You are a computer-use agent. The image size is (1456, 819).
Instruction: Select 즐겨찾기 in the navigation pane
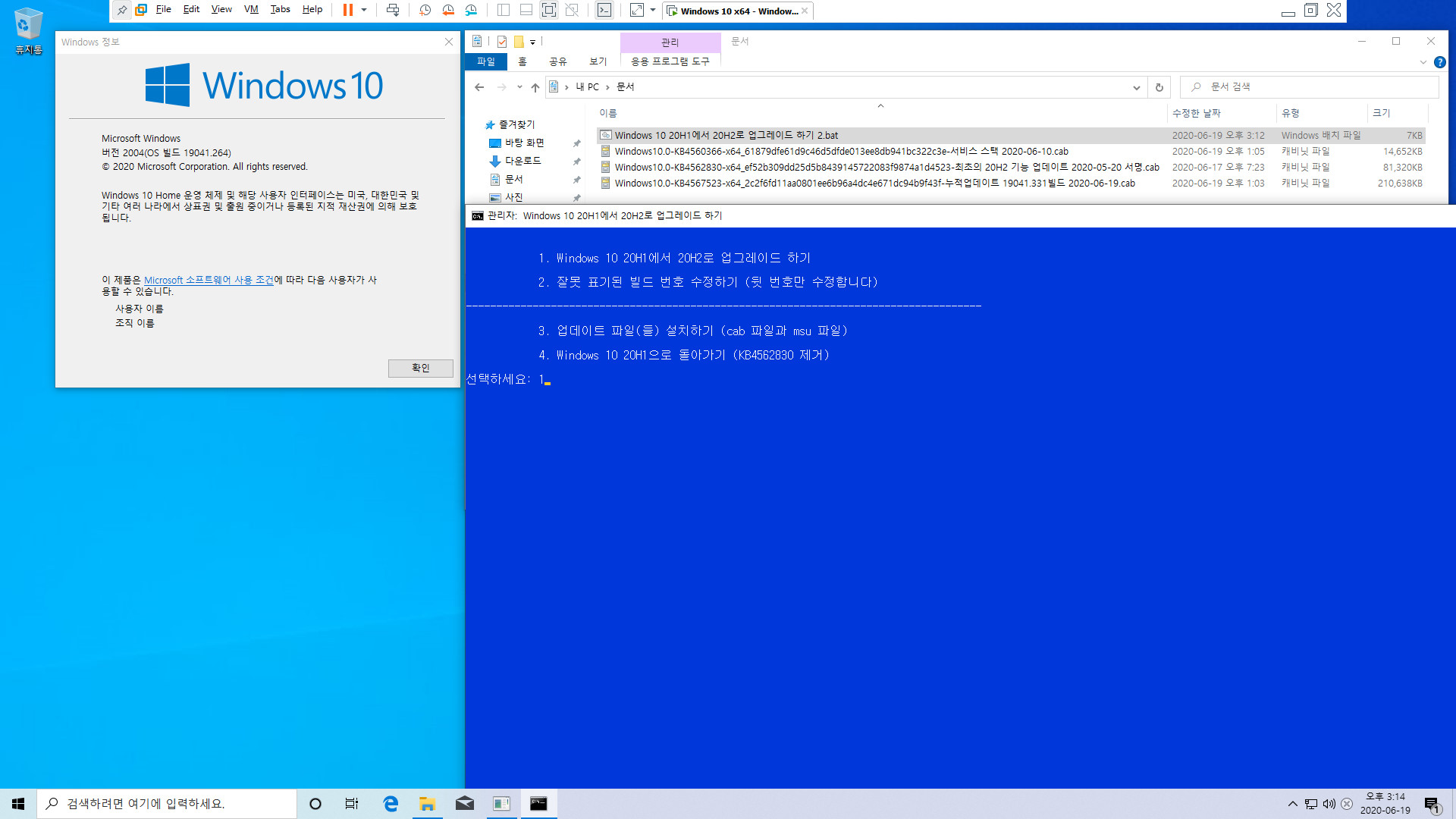click(516, 124)
